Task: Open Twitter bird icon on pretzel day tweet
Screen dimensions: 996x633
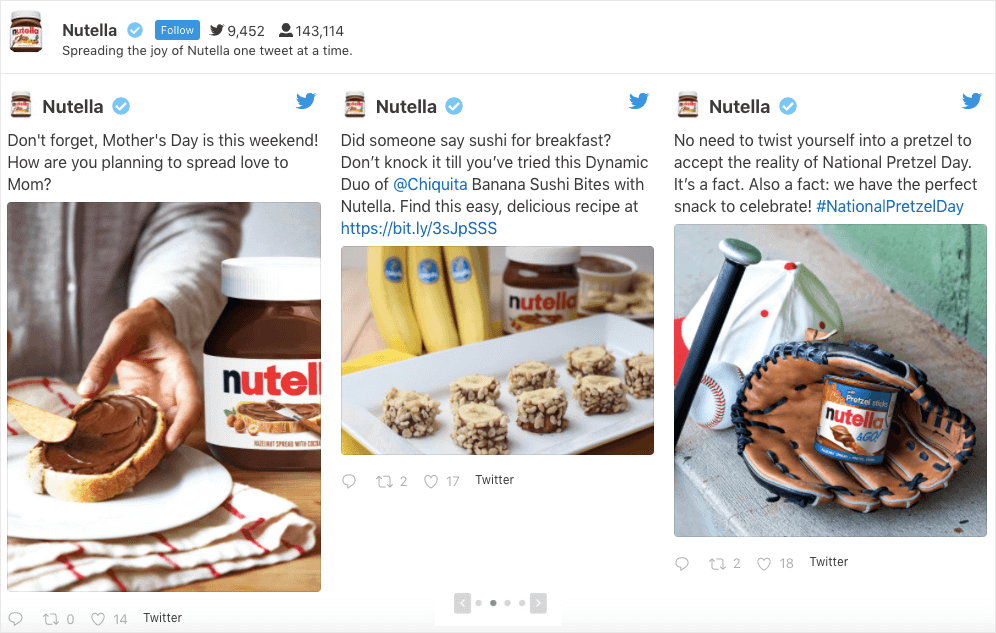Action: point(972,100)
